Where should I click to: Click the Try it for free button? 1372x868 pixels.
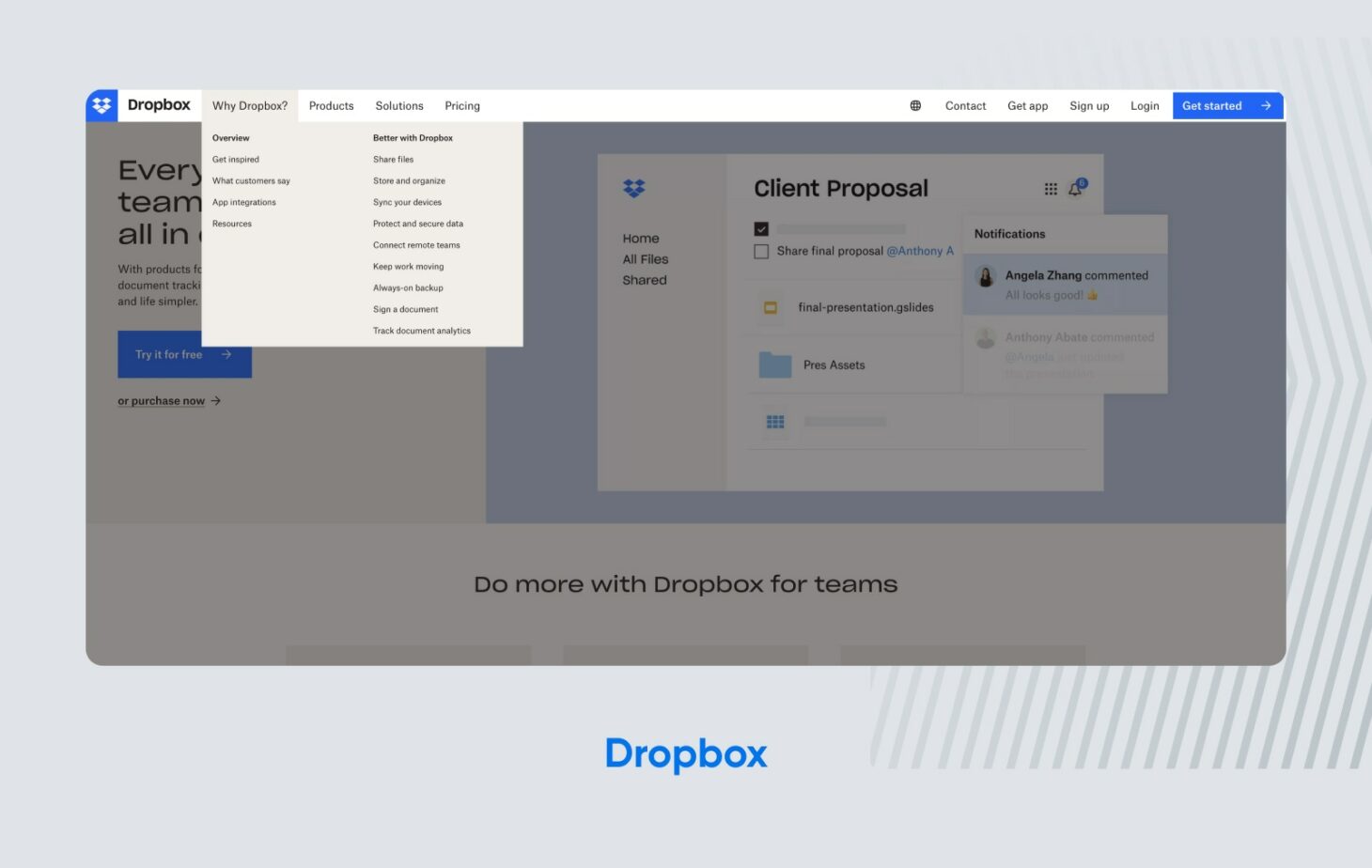click(x=184, y=354)
